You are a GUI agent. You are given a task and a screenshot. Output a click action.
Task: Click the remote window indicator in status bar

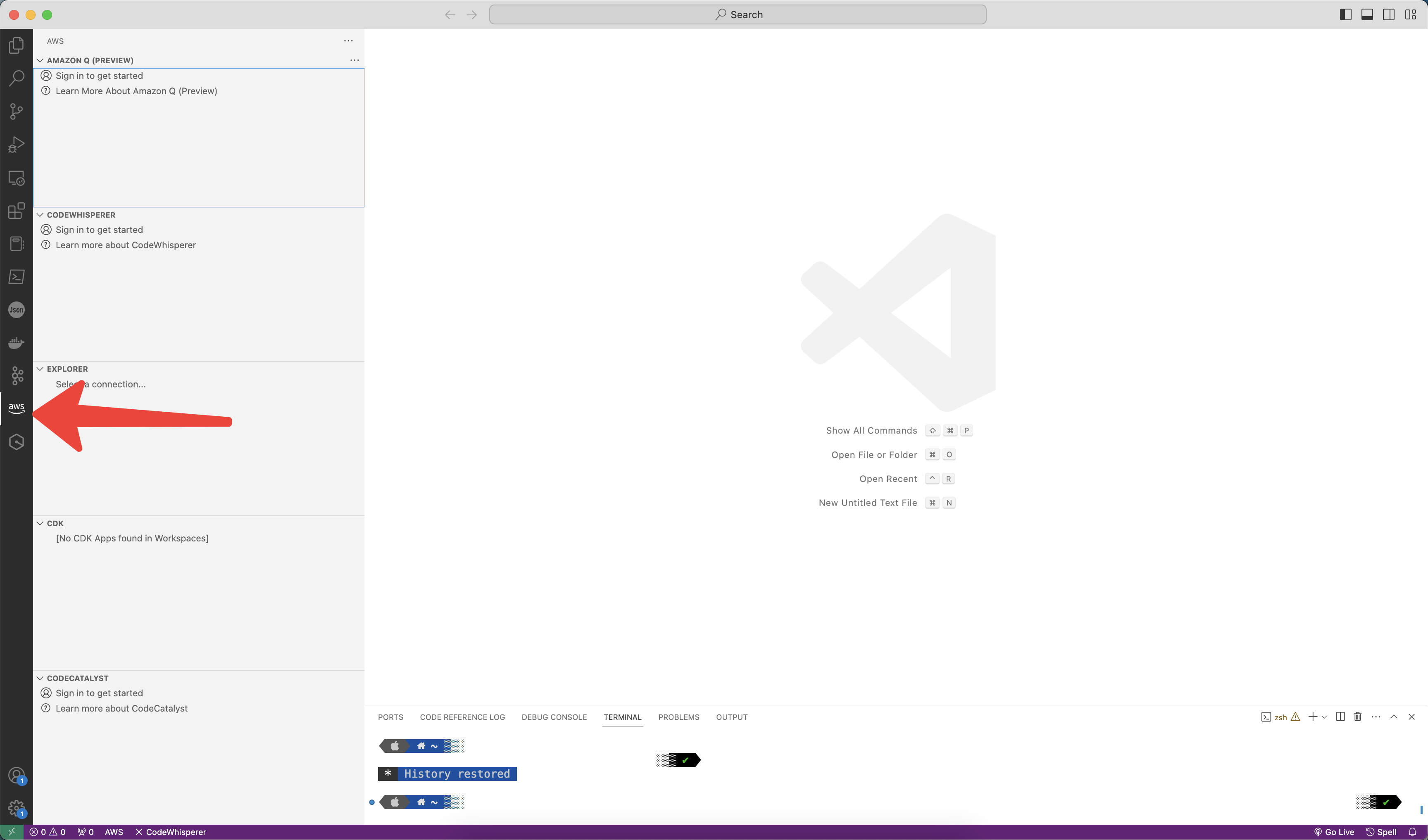[x=11, y=831]
